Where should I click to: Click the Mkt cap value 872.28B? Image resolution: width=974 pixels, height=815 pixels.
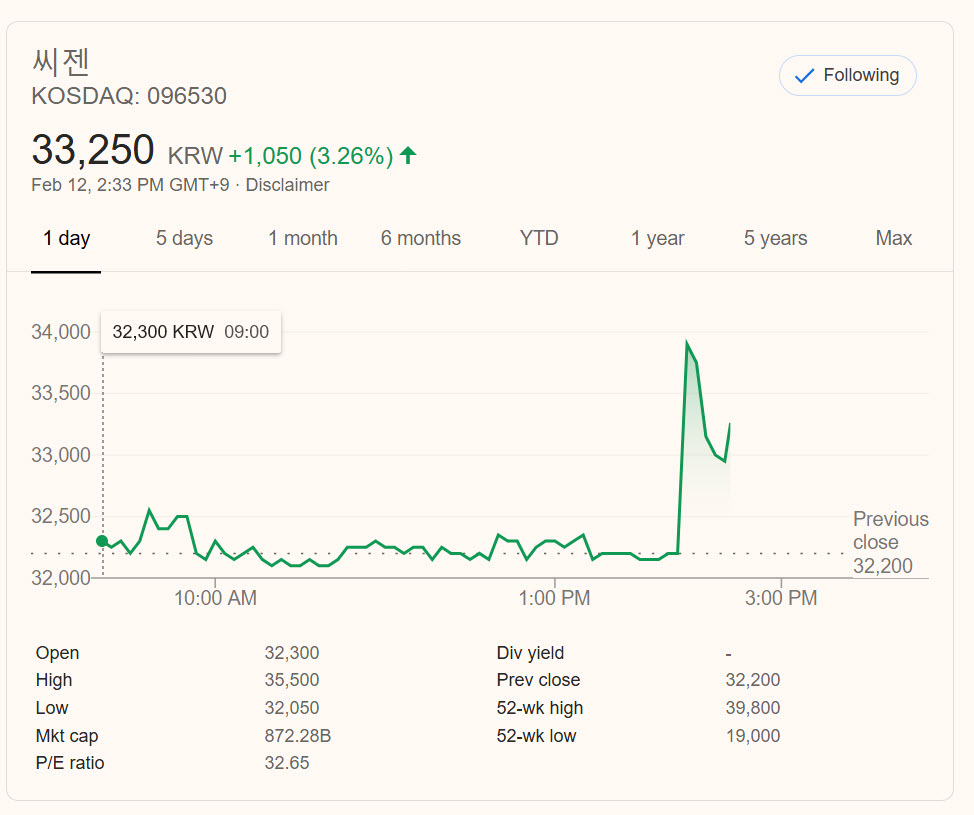click(x=297, y=736)
